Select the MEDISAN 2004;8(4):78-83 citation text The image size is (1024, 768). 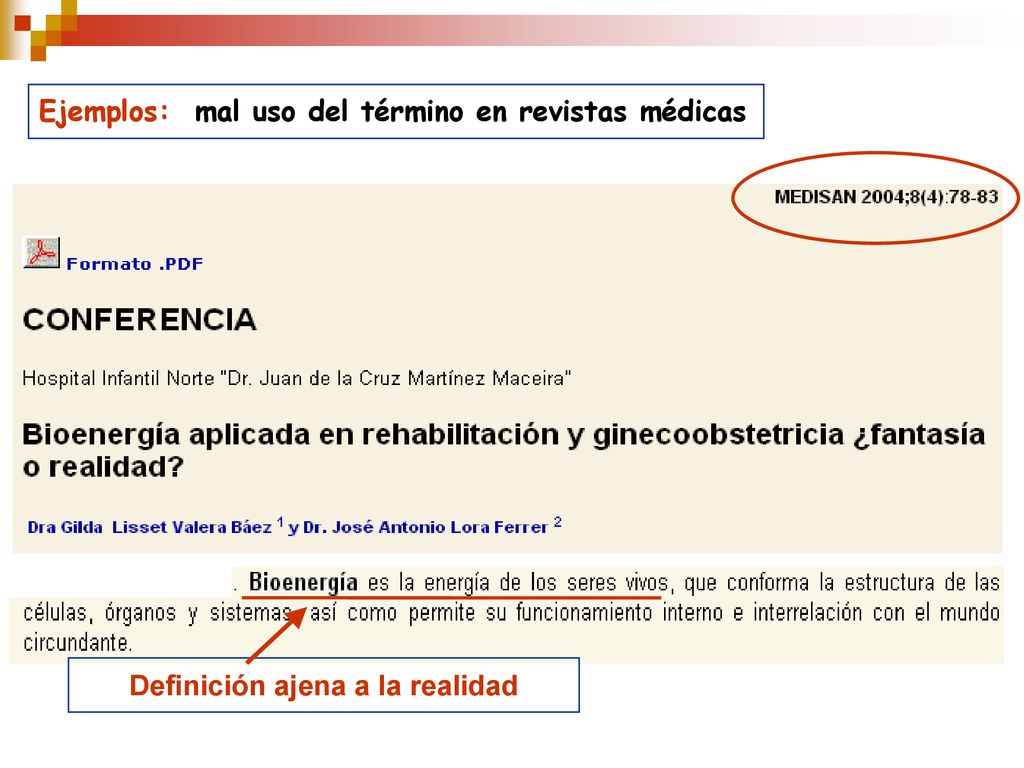click(886, 197)
